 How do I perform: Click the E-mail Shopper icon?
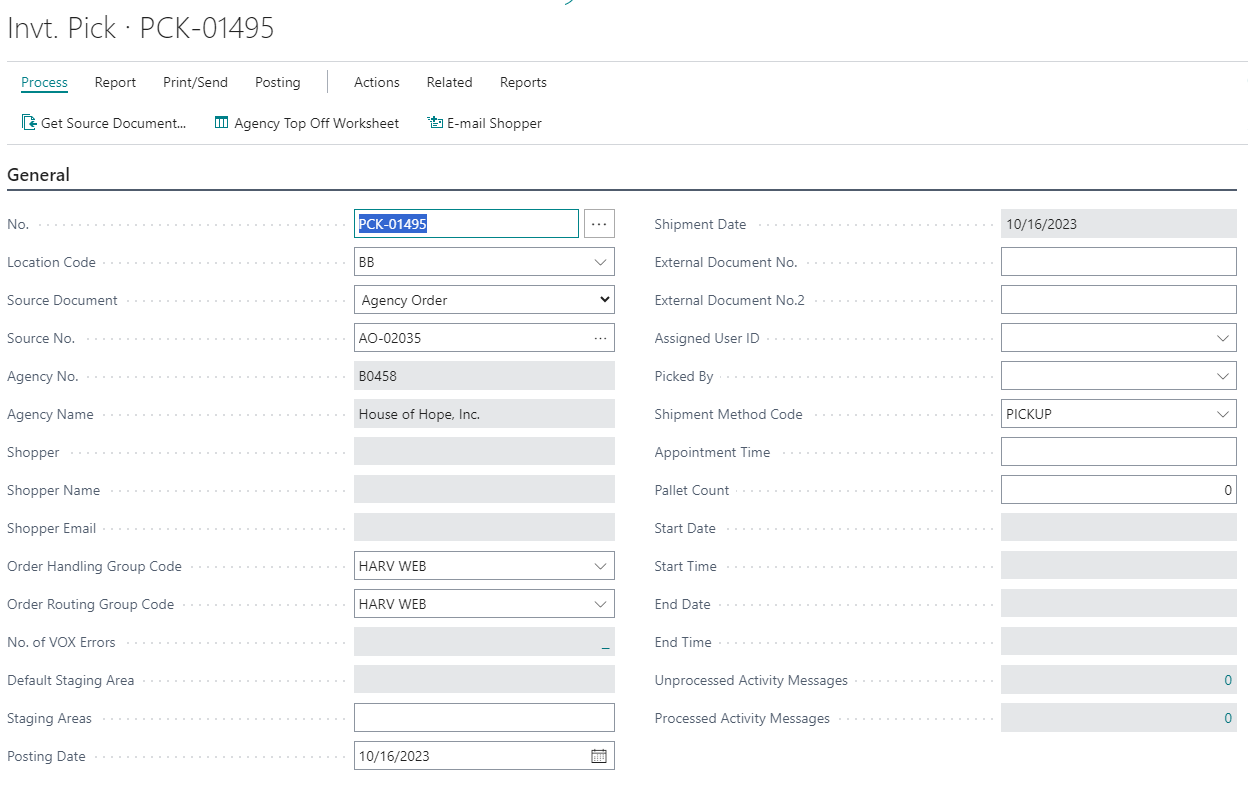click(435, 123)
